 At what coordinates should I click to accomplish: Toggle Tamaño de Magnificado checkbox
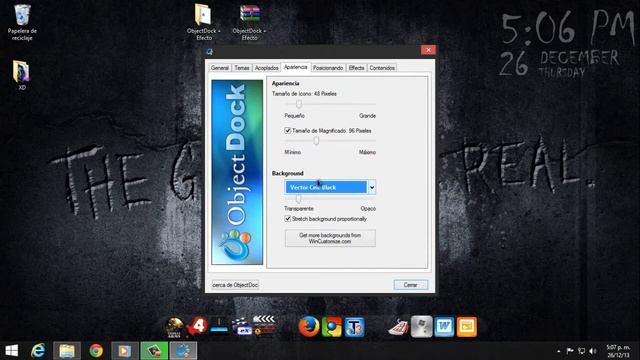click(287, 131)
